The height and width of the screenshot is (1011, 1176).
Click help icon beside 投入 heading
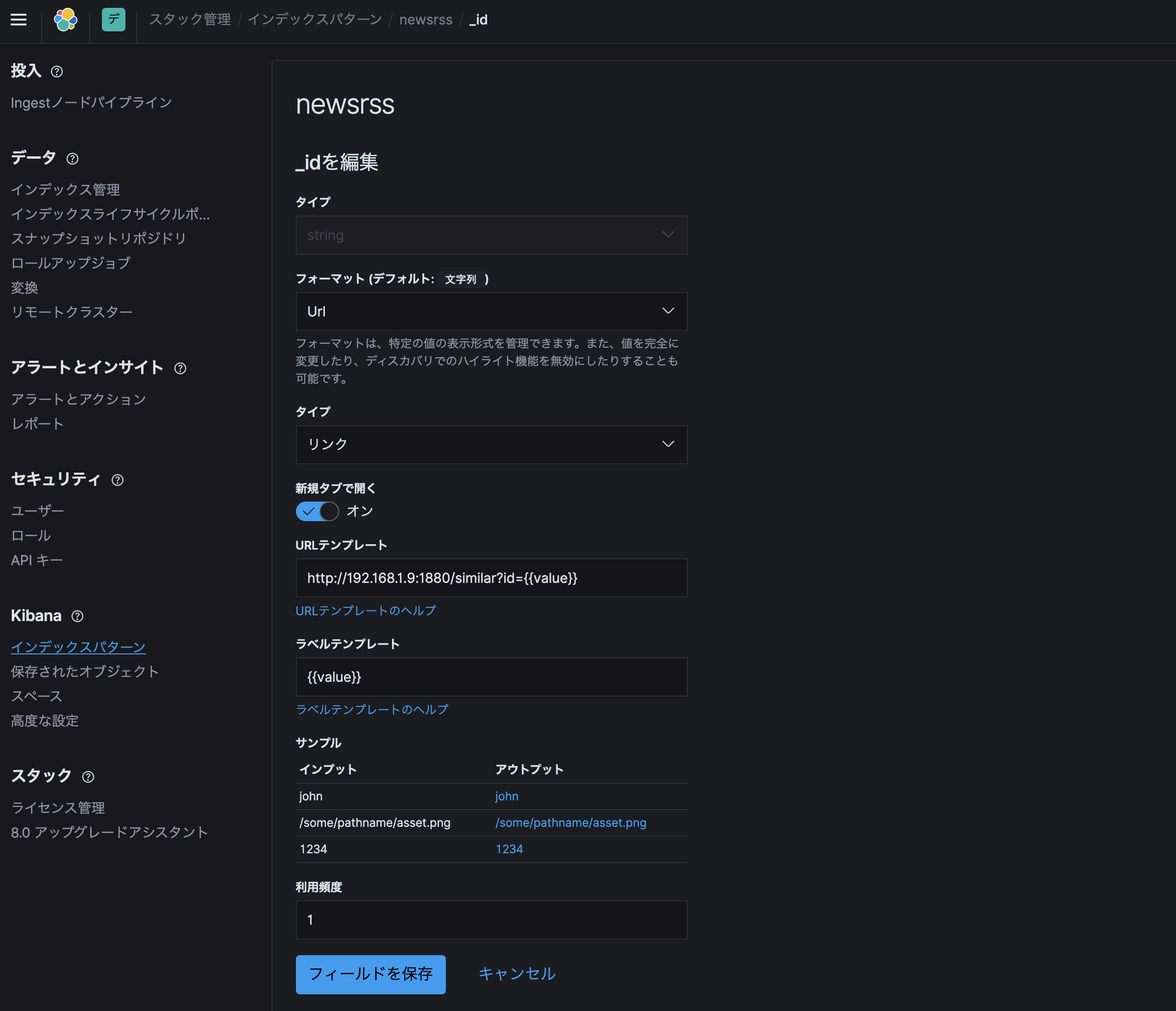(57, 72)
